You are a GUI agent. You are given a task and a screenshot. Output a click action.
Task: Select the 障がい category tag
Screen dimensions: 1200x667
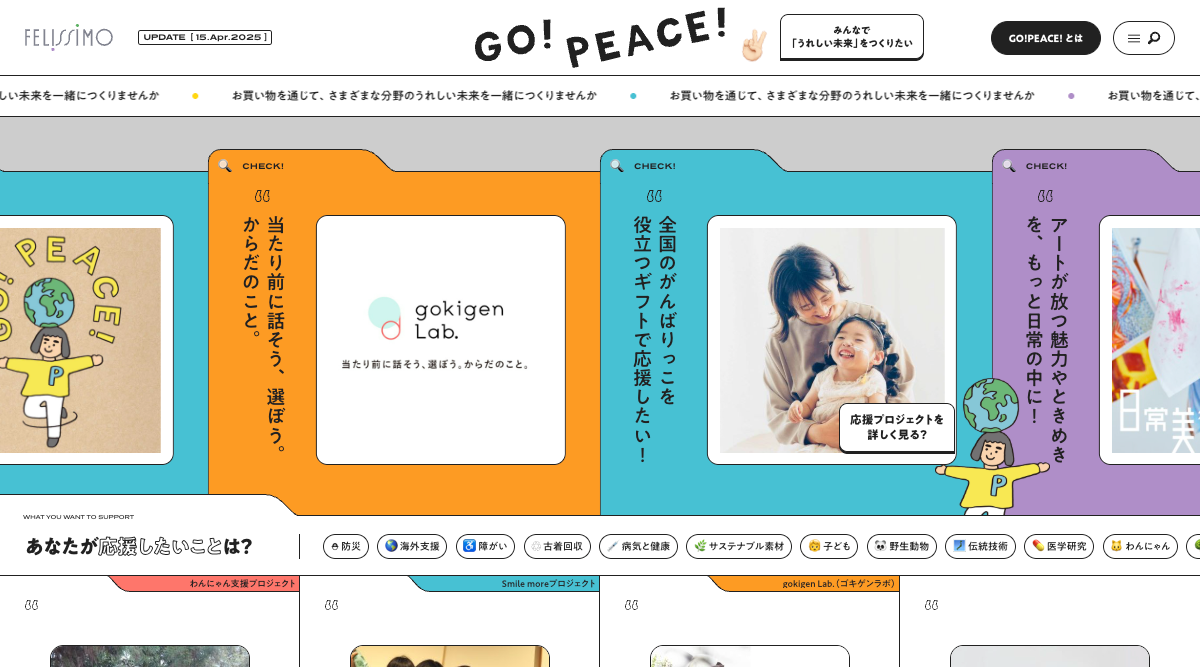[x=485, y=546]
